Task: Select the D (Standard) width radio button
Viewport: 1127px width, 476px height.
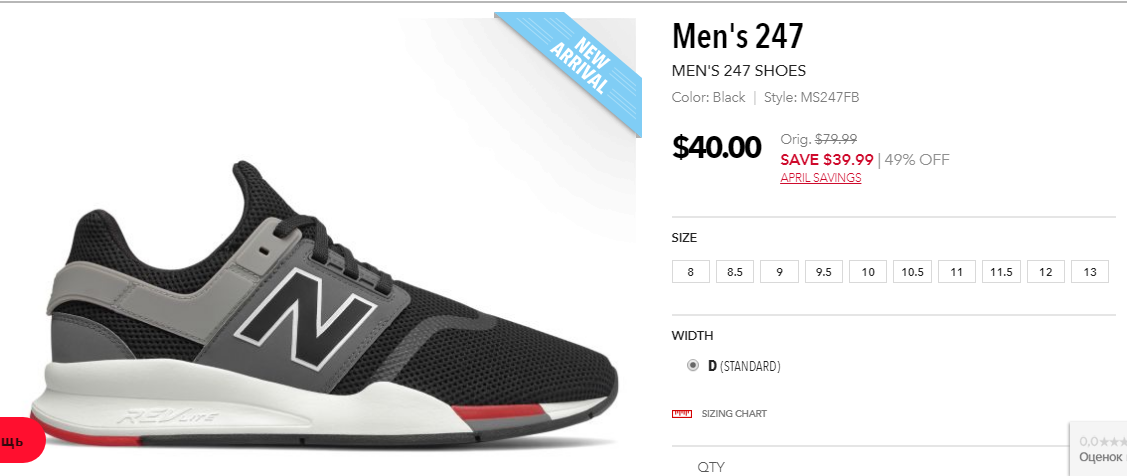Action: 692,365
